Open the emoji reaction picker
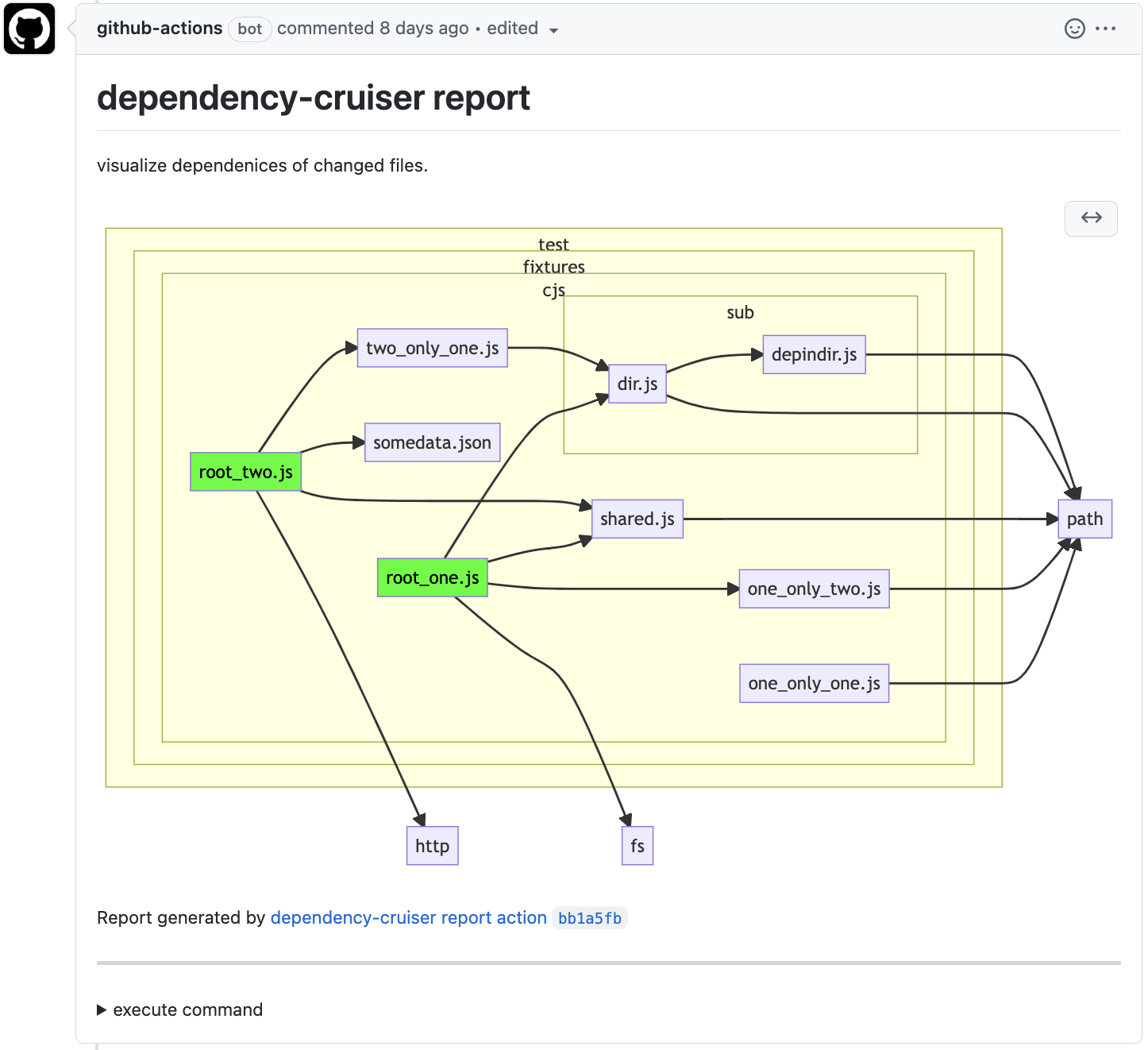Image resolution: width=1148 pixels, height=1050 pixels. coord(1074,29)
